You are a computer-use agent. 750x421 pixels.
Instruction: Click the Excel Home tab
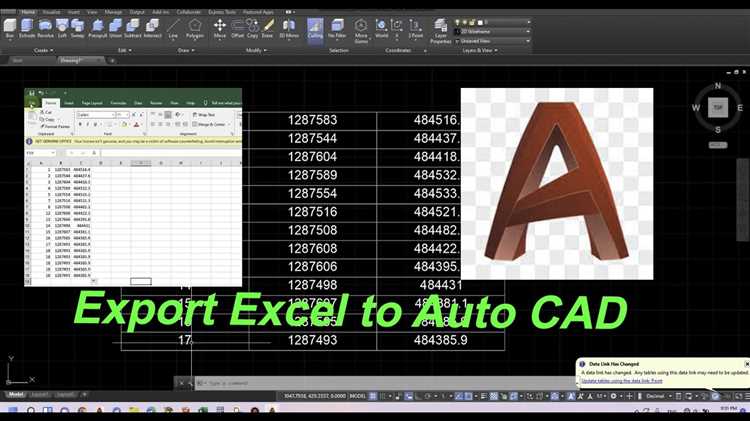pos(51,103)
